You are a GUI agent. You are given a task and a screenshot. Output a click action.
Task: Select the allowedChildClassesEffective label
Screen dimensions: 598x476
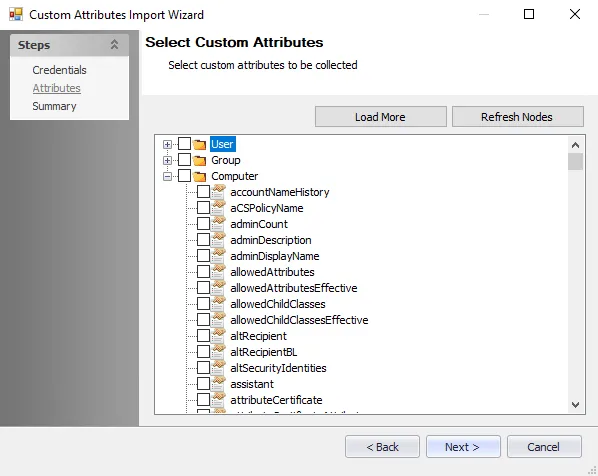pos(299,320)
